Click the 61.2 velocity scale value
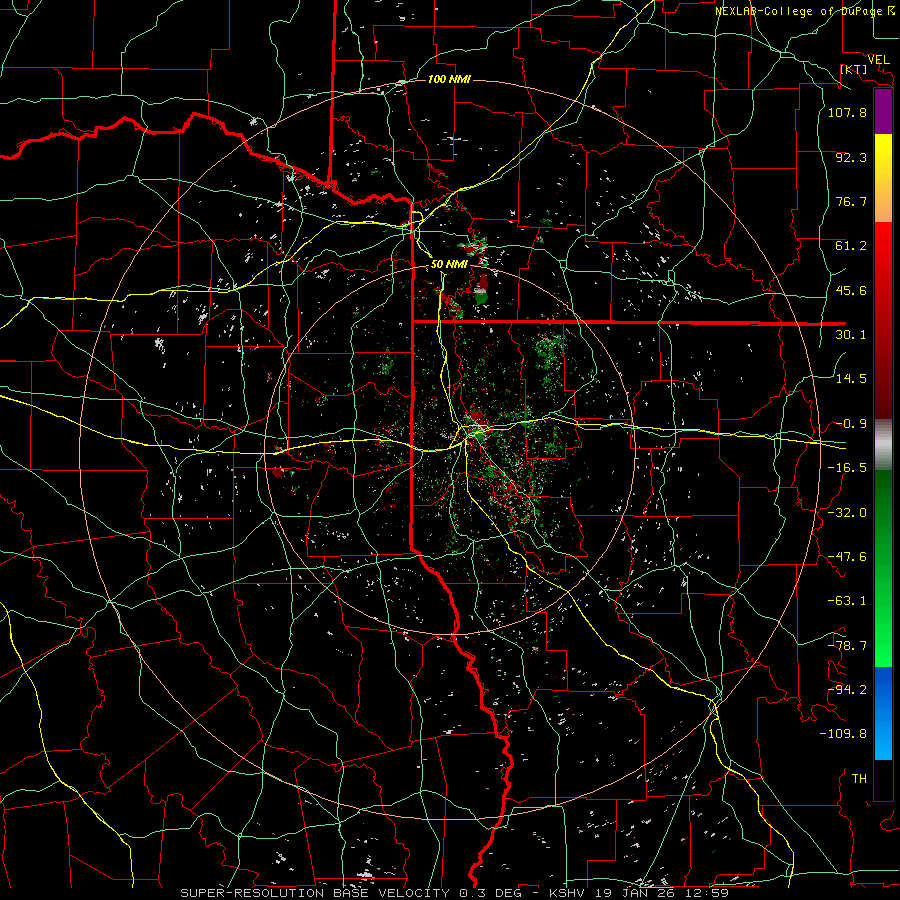The image size is (900, 900). point(851,246)
